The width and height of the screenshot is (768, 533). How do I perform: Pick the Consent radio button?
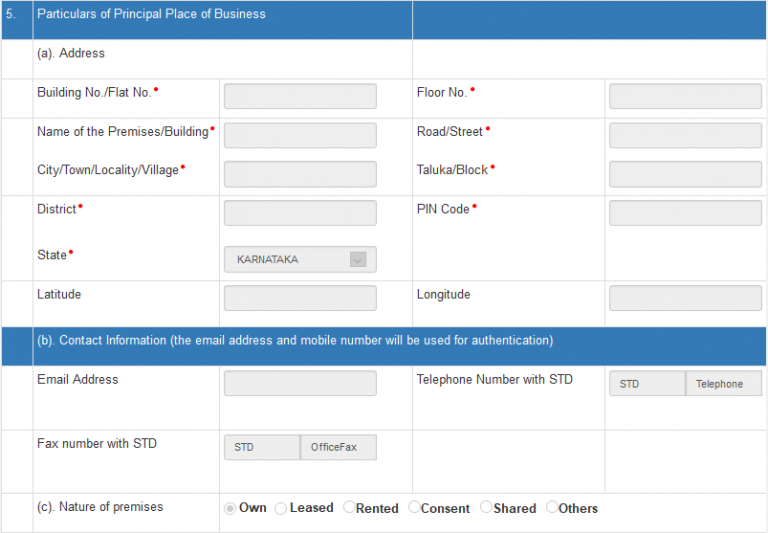coord(414,507)
